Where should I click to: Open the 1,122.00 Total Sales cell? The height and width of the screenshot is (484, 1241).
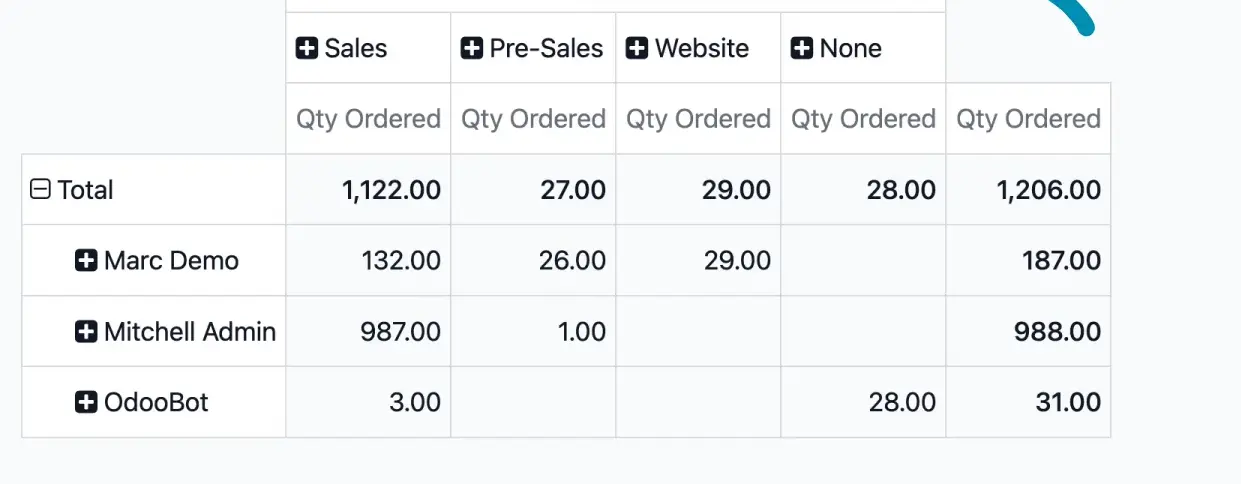(391, 190)
